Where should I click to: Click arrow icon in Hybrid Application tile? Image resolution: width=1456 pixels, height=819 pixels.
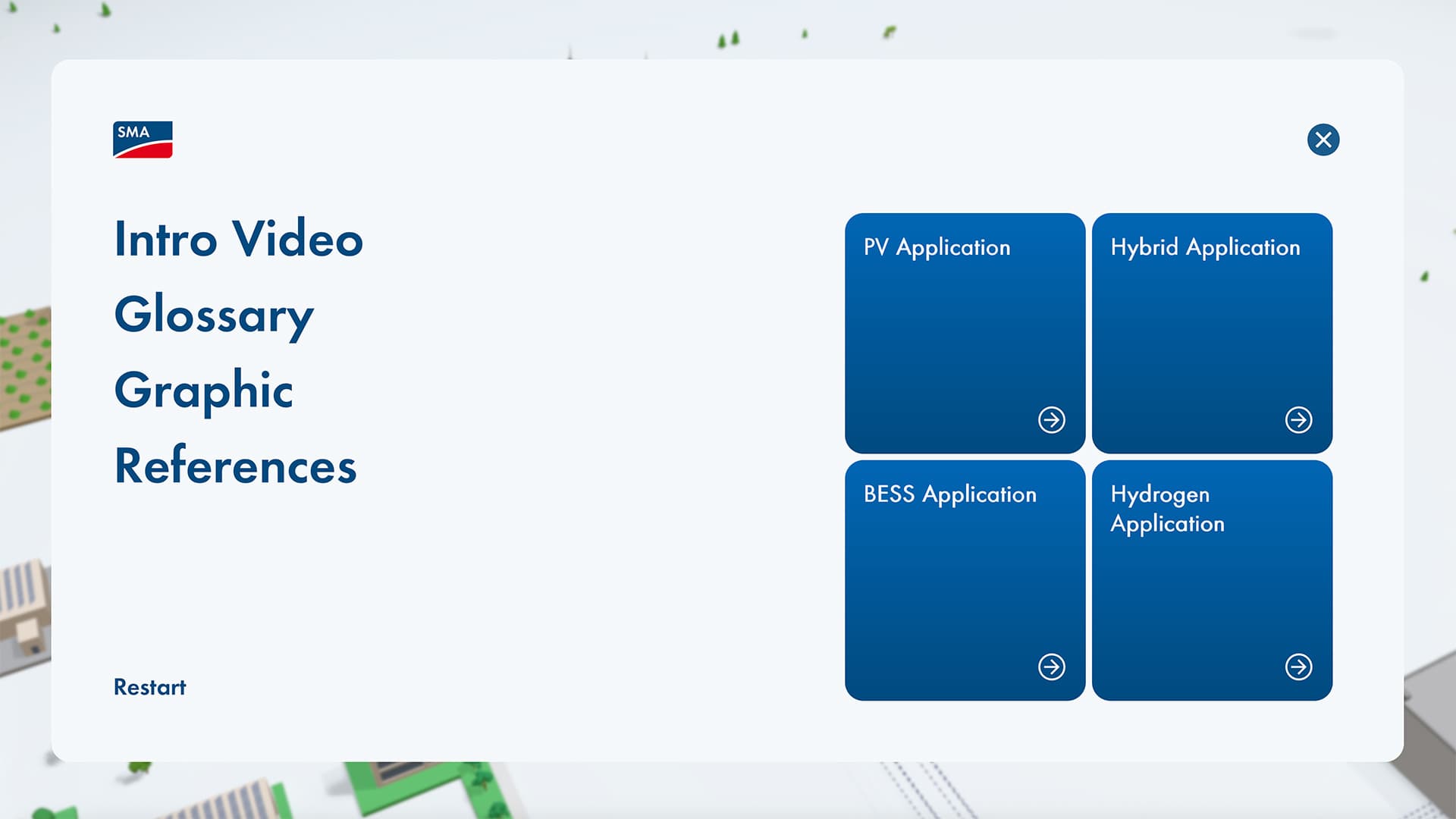[1298, 419]
